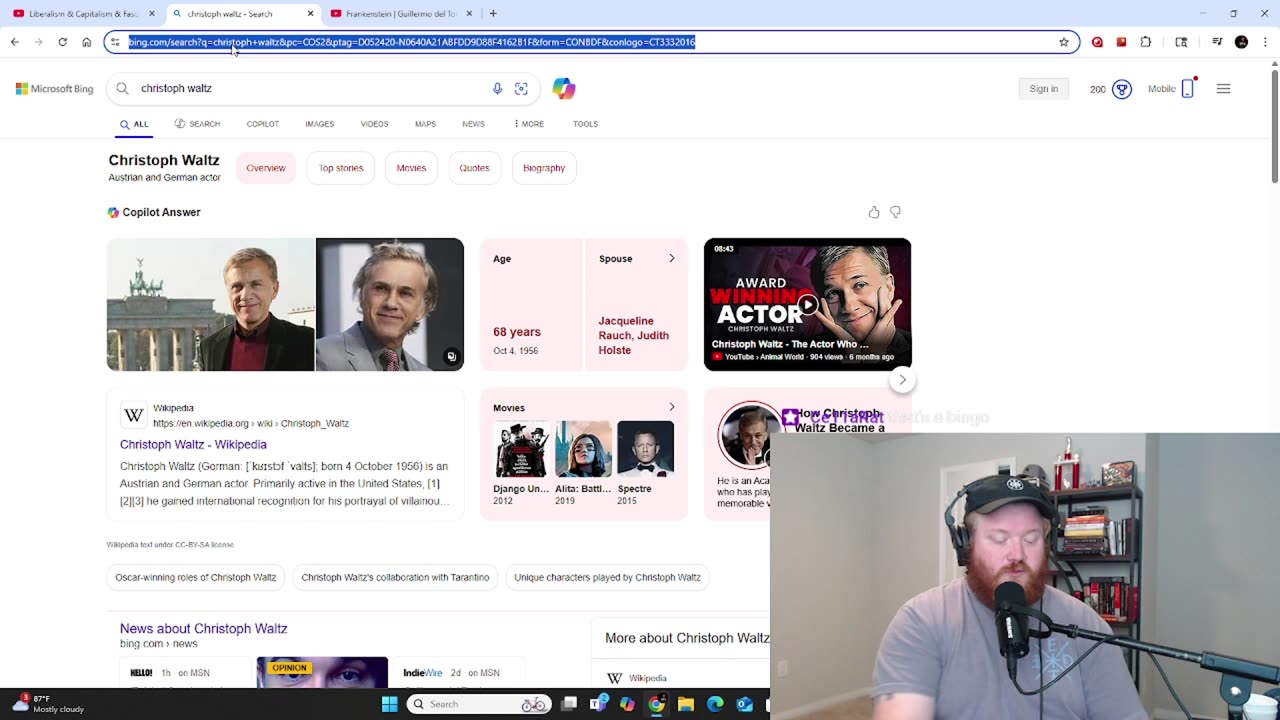
Task: Expand the Movies card arrow
Action: [x=671, y=407]
